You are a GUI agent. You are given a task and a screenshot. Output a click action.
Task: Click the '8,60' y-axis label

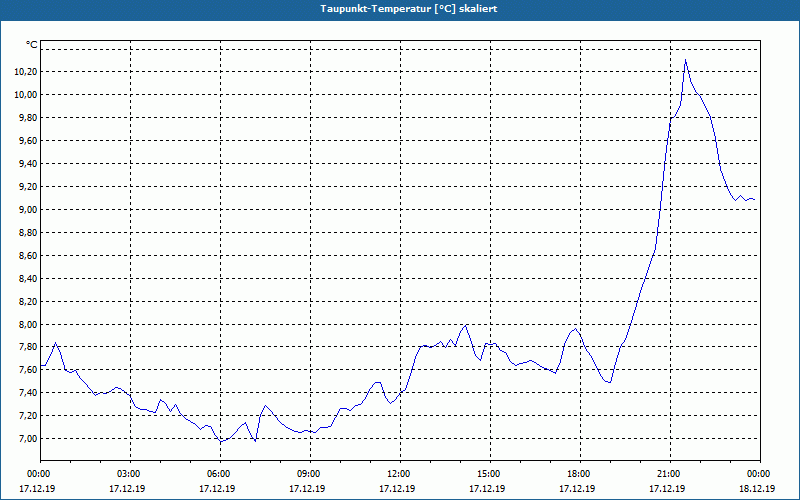28,255
